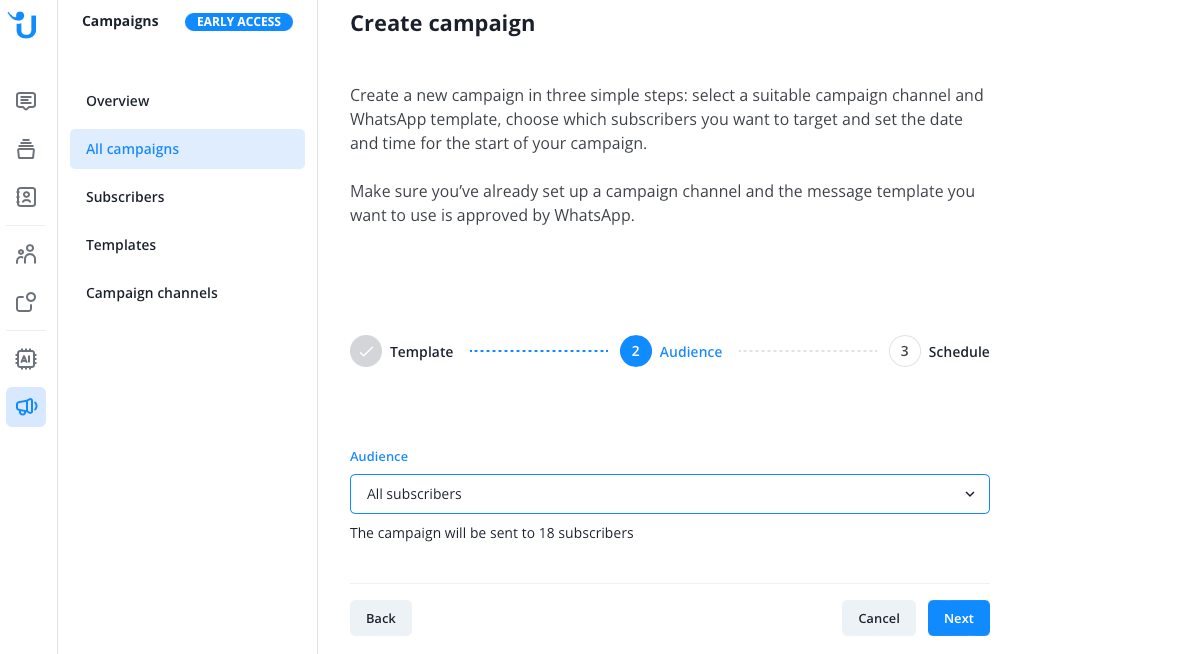This screenshot has height=654, width=1187.
Task: Open the AI chip icon
Action: point(26,358)
